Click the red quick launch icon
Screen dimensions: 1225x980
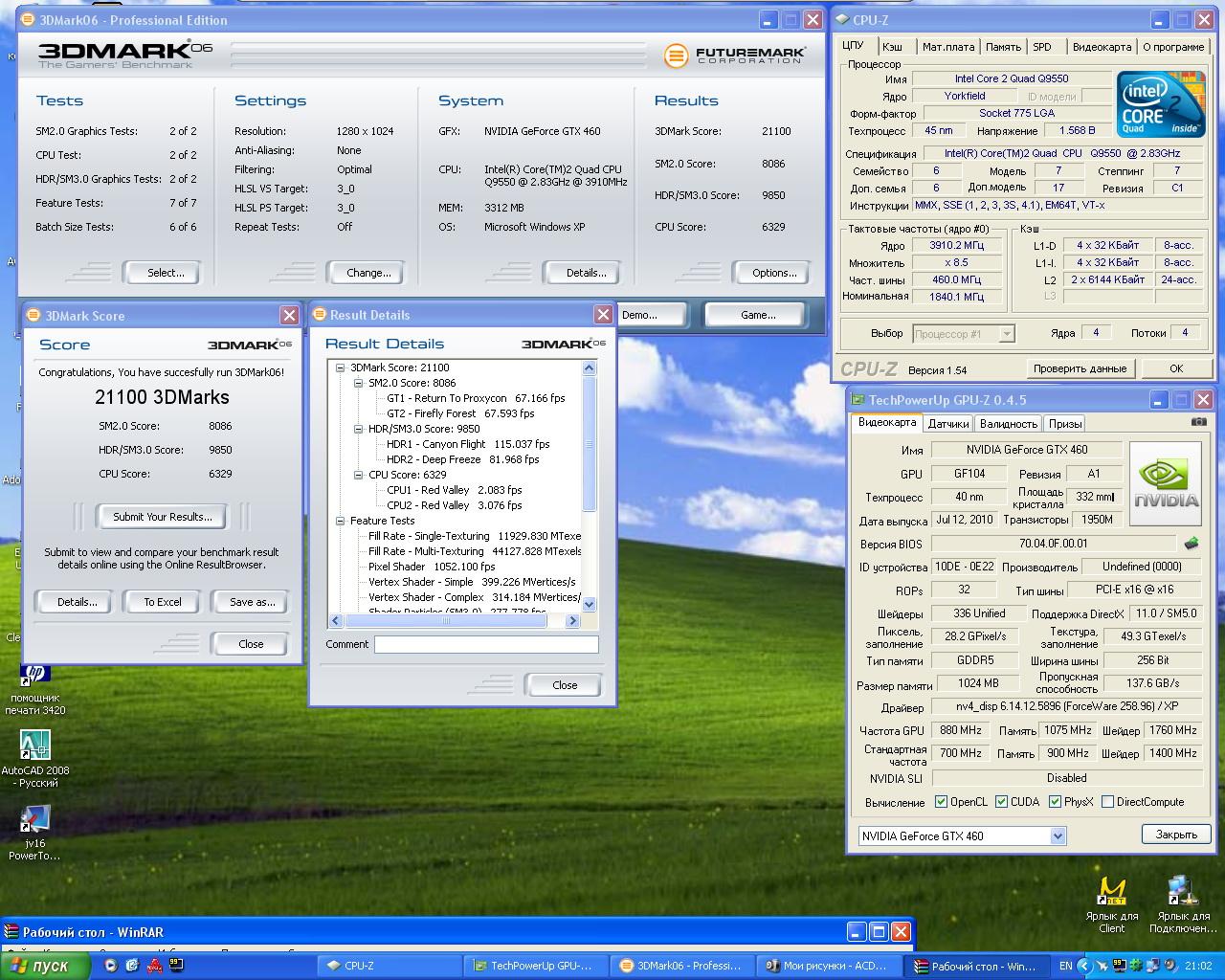pyautogui.click(x=154, y=966)
